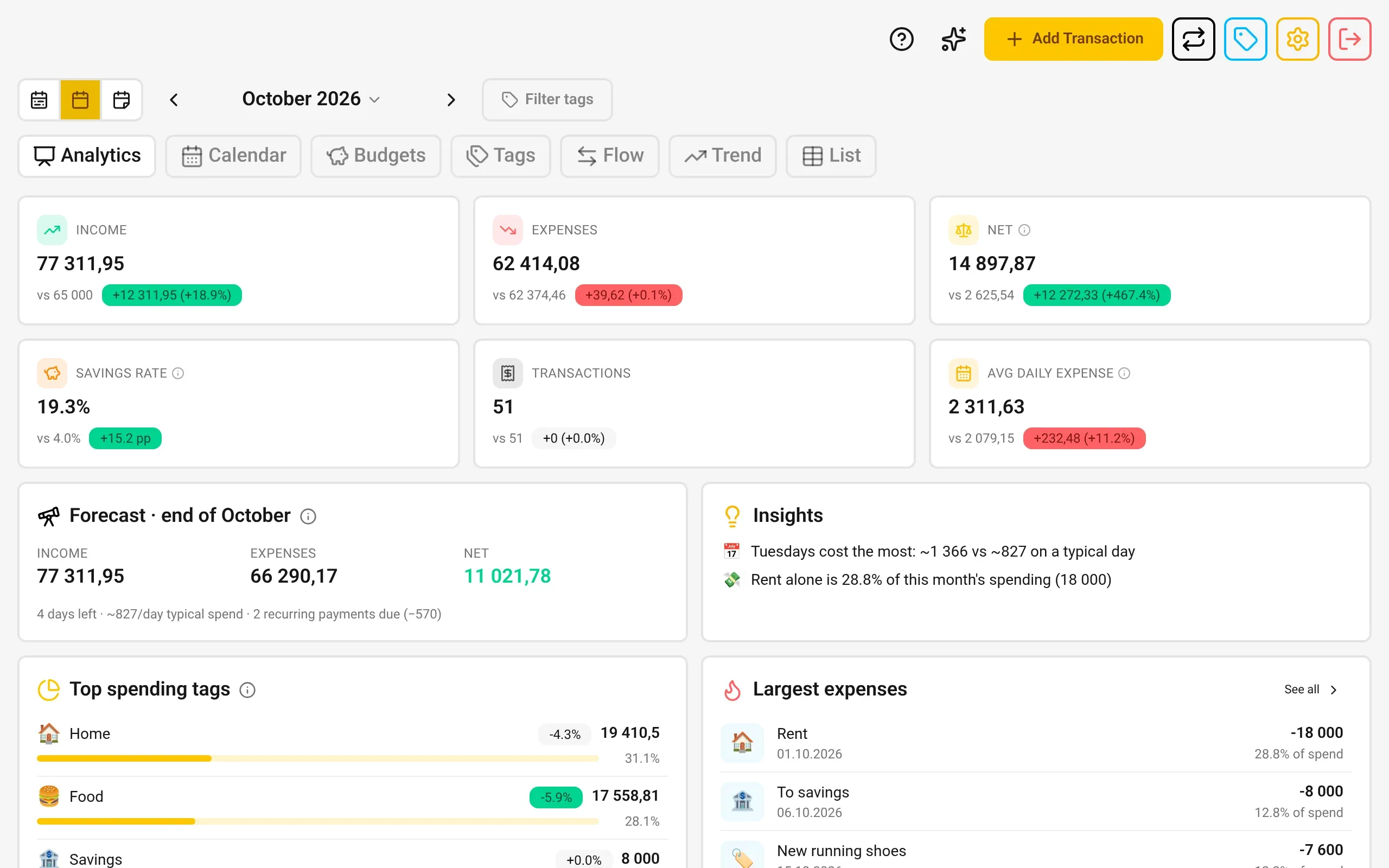Click the Transactions receipt icon
The width and height of the screenshot is (1389, 868).
(507, 373)
